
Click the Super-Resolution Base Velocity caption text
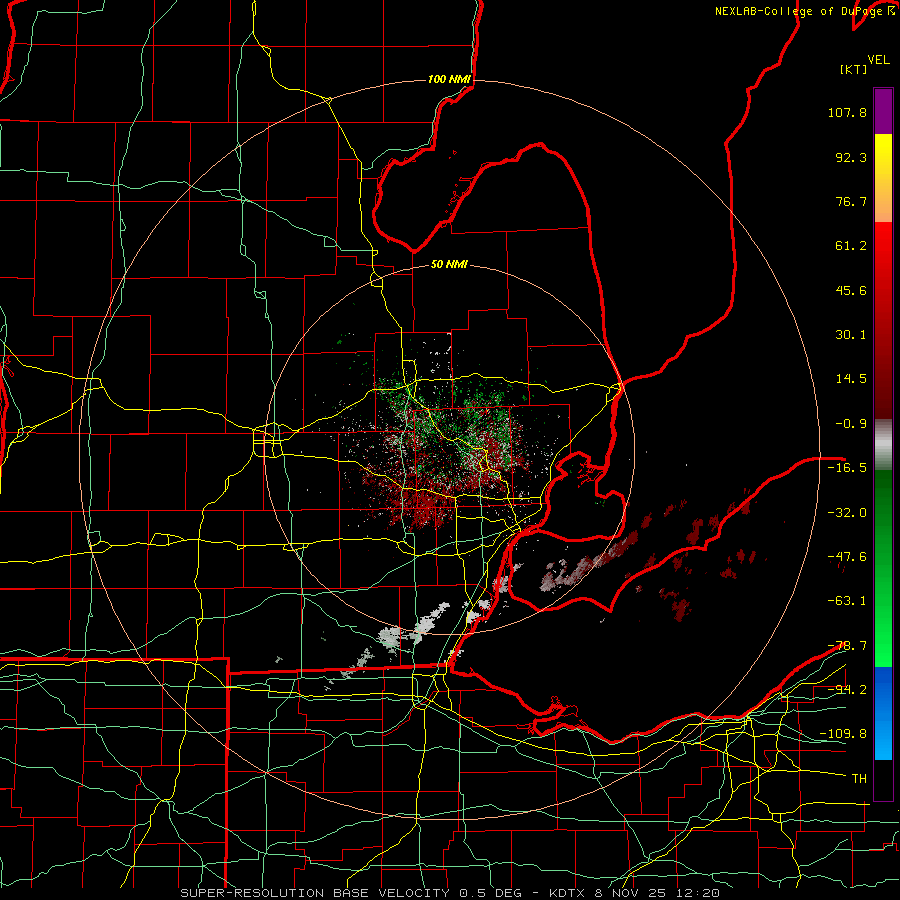pos(450,893)
